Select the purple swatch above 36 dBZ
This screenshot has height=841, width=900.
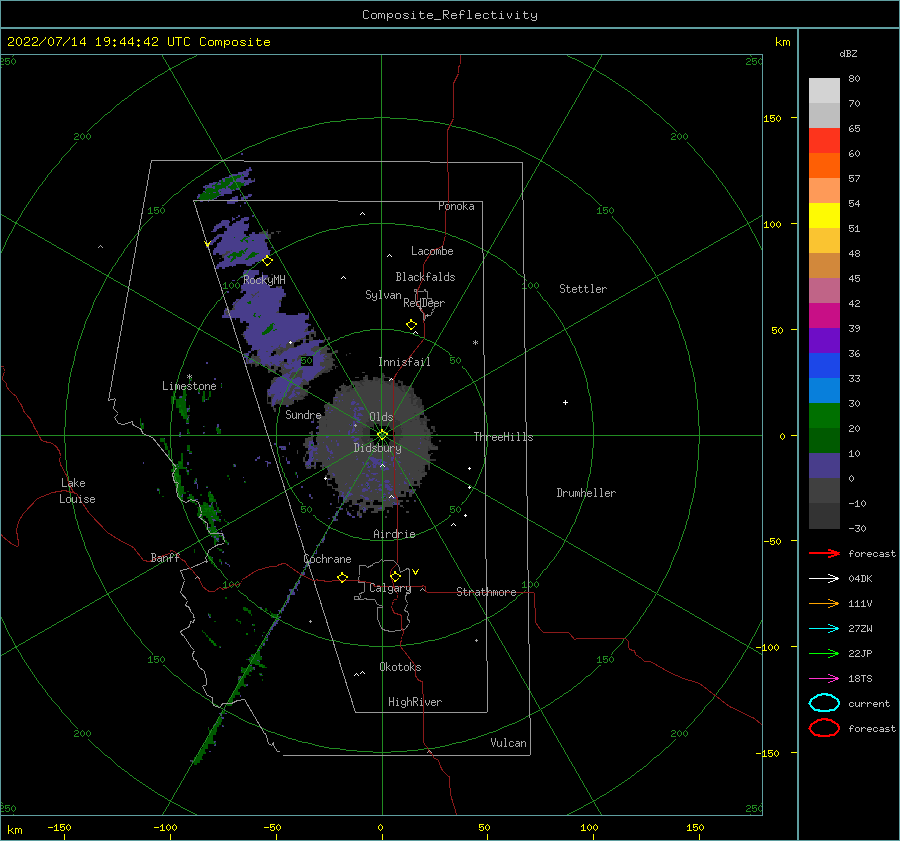coord(824,340)
